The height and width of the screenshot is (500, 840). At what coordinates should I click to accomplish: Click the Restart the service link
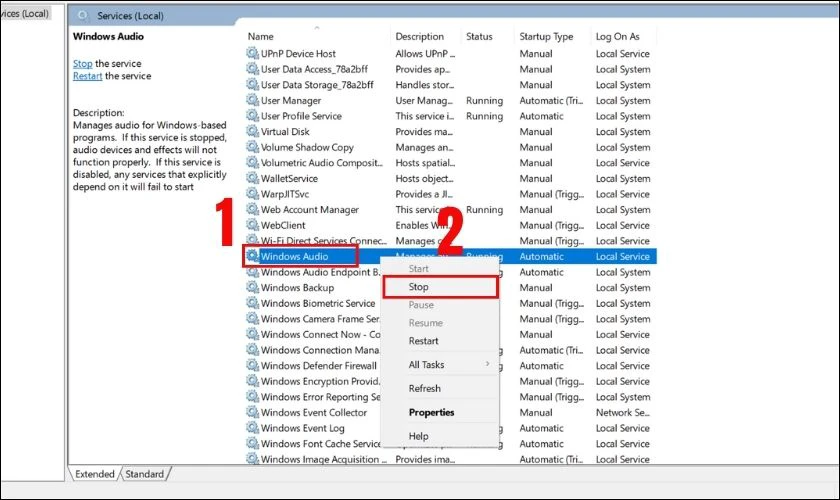click(x=87, y=76)
